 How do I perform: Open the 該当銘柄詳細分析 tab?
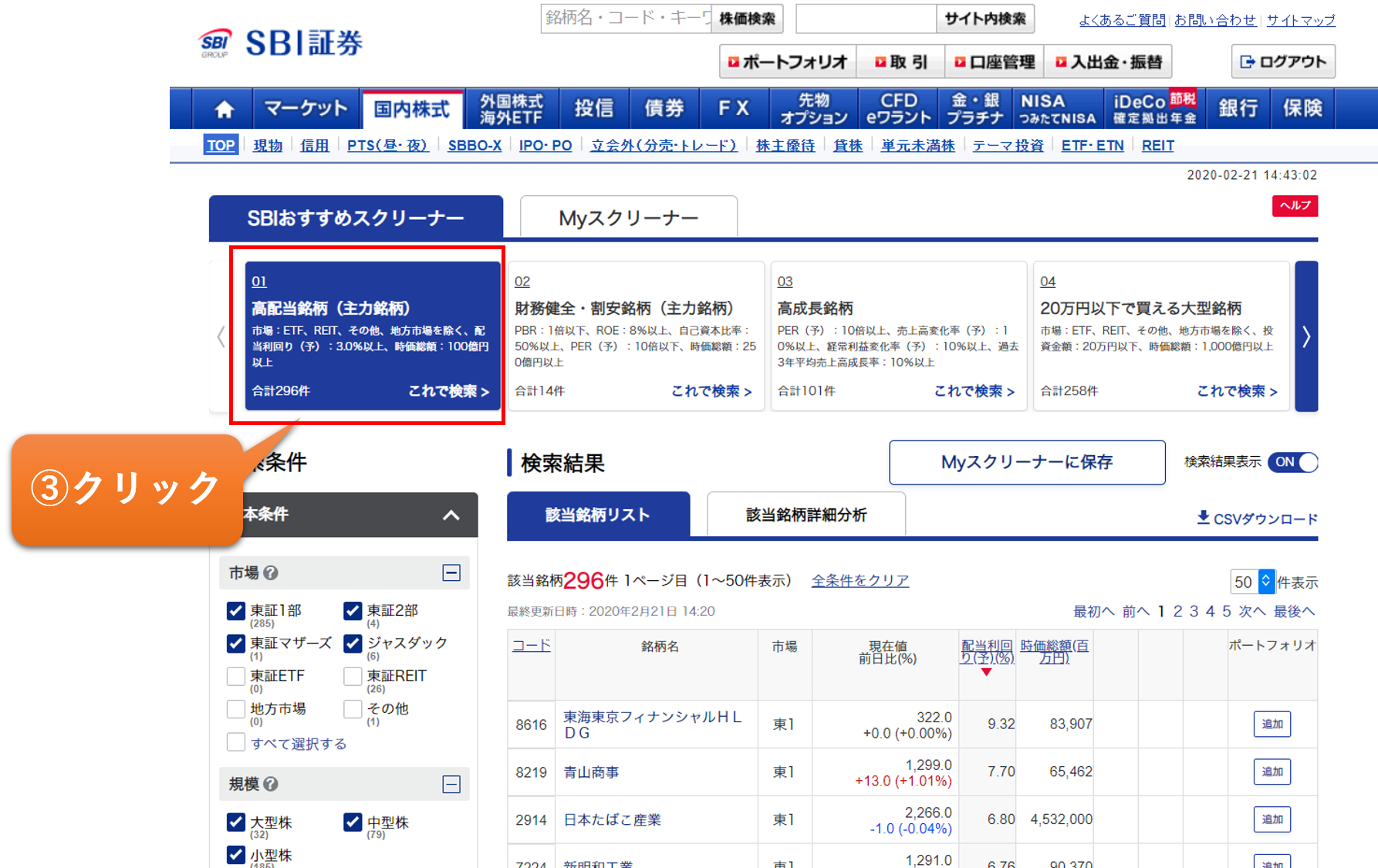point(806,515)
